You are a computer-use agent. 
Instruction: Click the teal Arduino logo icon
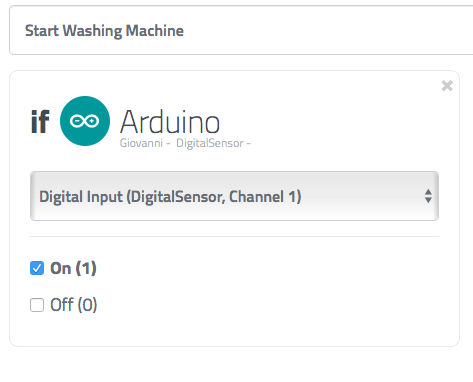pyautogui.click(x=85, y=121)
